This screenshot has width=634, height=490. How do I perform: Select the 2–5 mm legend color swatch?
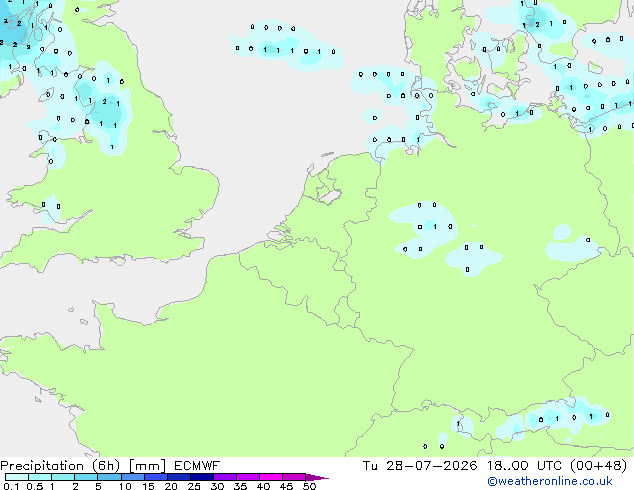point(86,477)
